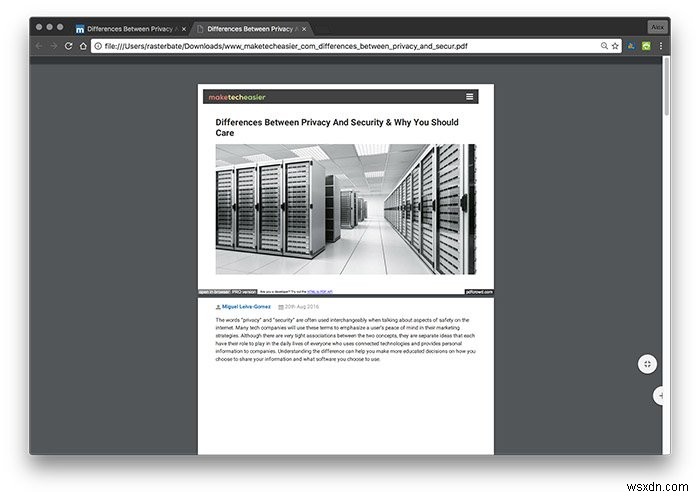The width and height of the screenshot is (700, 497).
Task: Open the green extension icon in toolbar
Action: pos(646,46)
